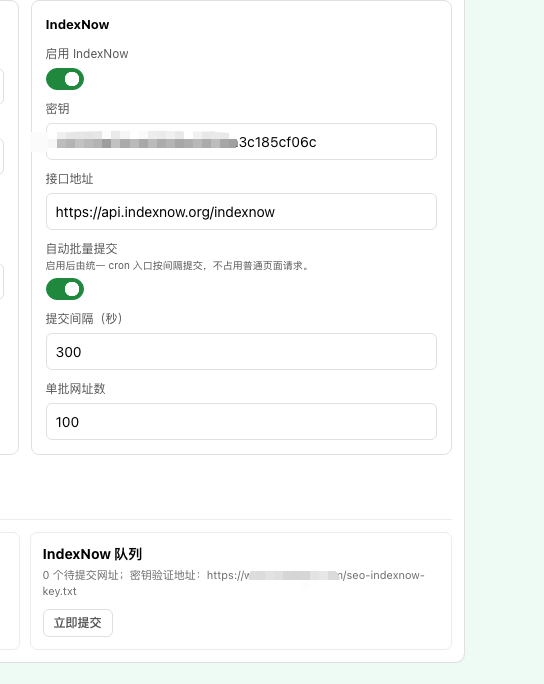Click the 密钥 label

tap(57, 109)
